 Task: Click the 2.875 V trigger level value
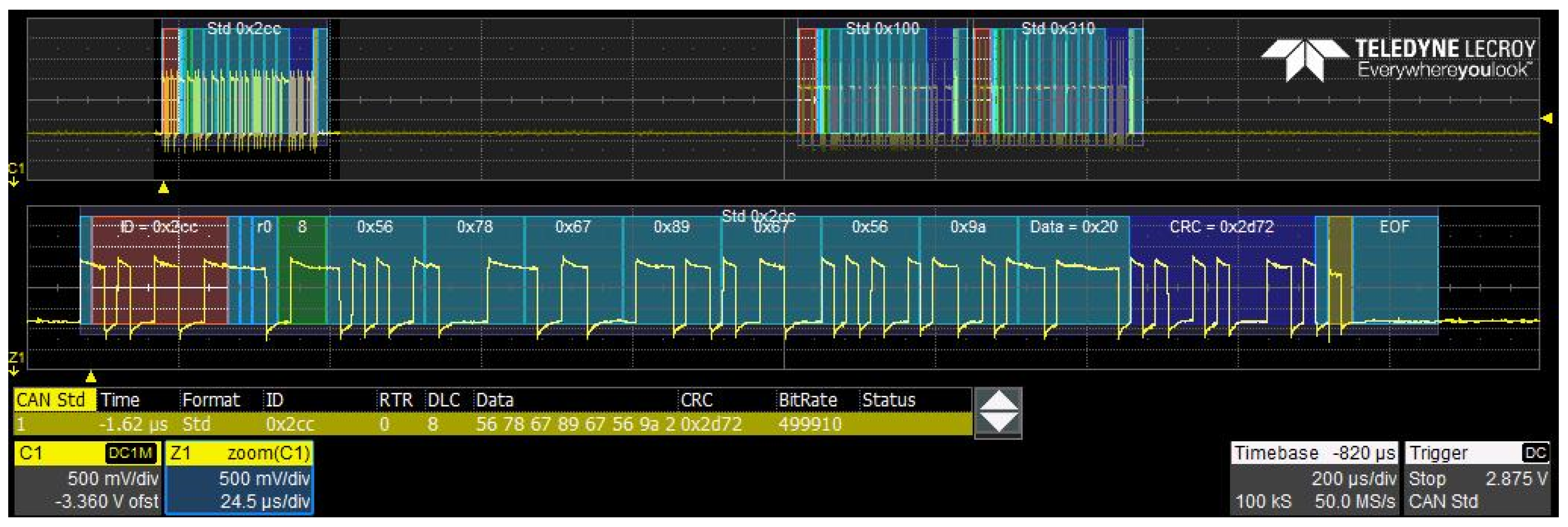(1516, 479)
